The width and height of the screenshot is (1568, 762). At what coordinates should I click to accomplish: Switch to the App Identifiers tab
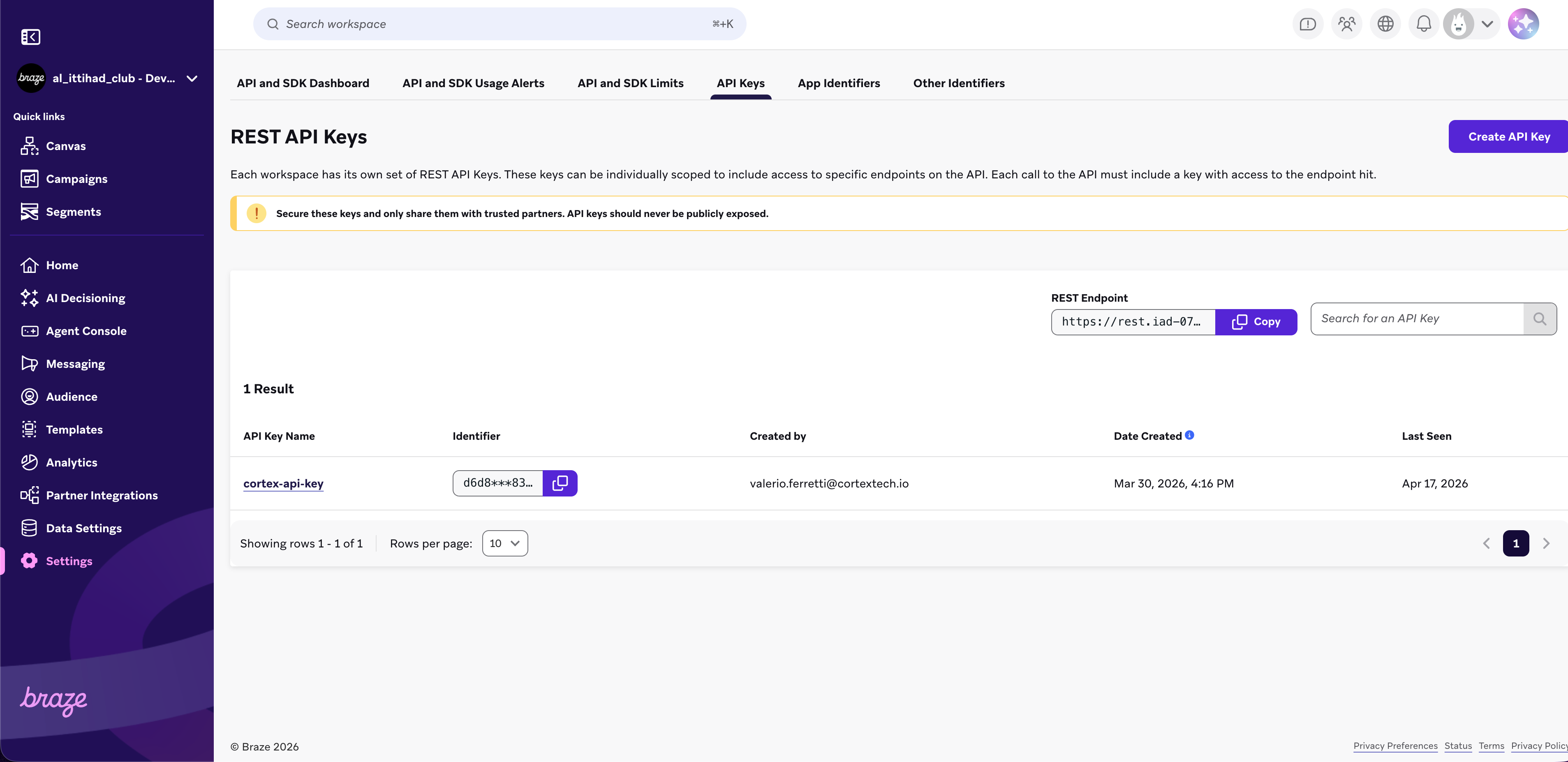[x=839, y=83]
